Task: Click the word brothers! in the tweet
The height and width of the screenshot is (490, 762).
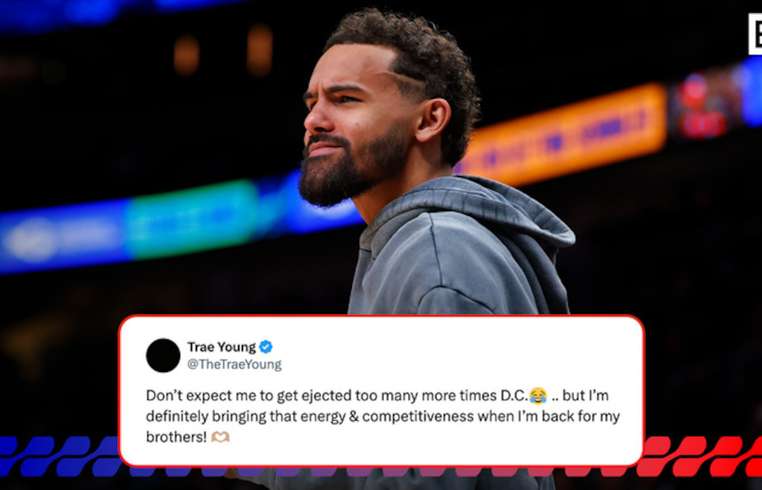Action: click(176, 437)
